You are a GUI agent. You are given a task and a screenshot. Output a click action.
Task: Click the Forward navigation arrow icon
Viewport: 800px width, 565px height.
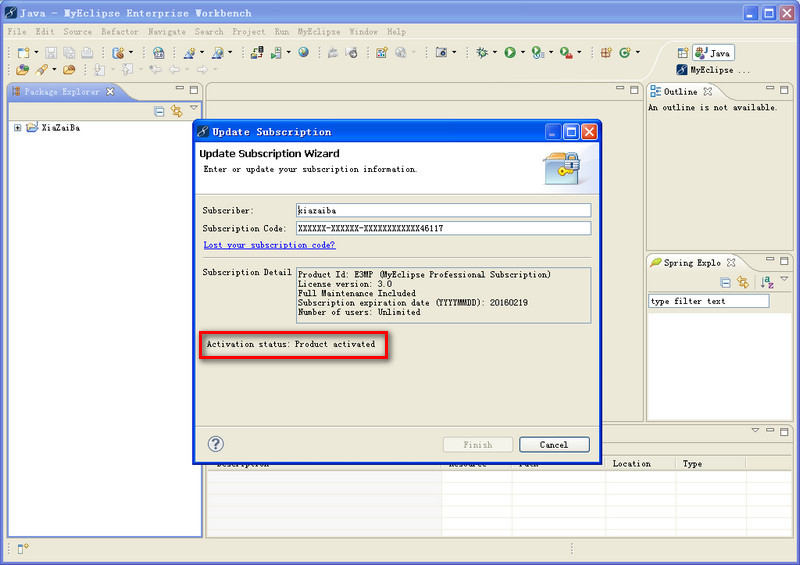[x=203, y=69]
